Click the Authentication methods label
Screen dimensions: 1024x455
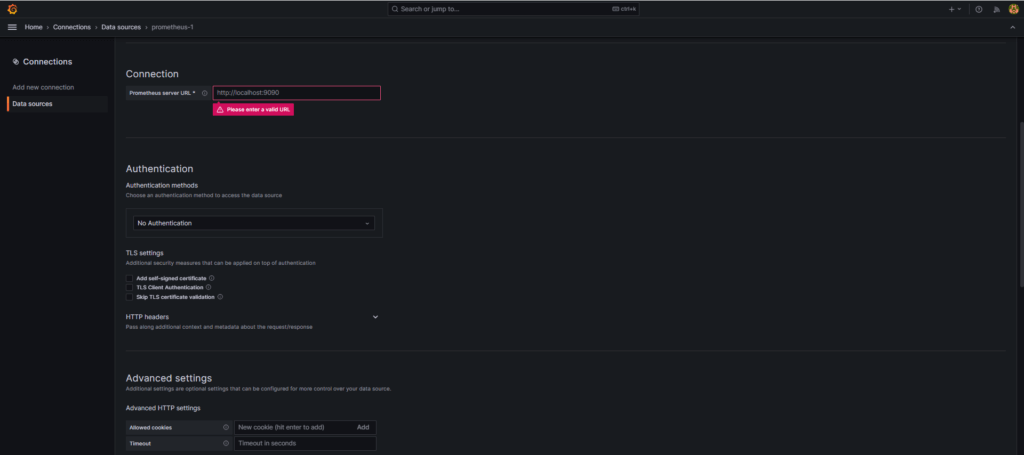click(x=161, y=185)
